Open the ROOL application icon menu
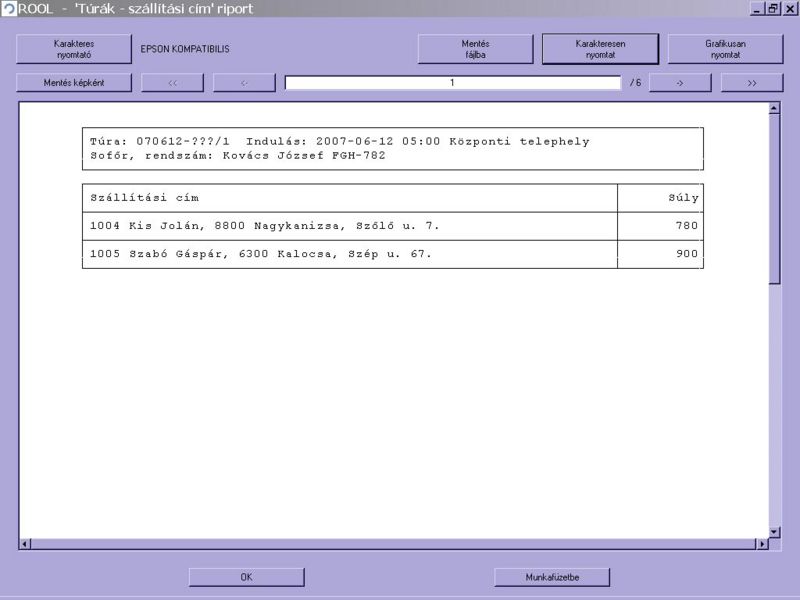The height and width of the screenshot is (600, 800). click(x=9, y=8)
